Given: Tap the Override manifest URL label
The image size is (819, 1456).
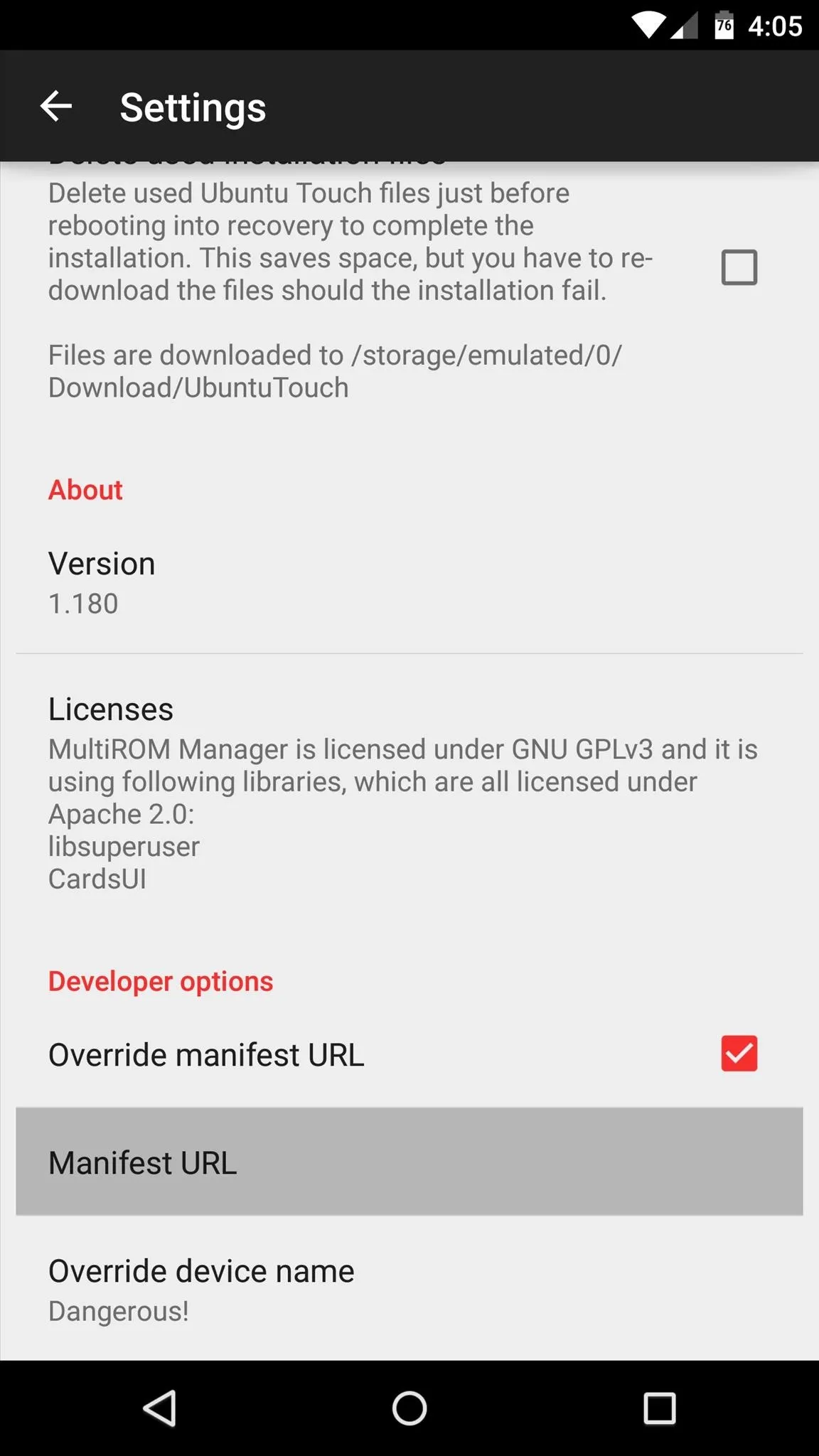Looking at the screenshot, I should point(206,1054).
